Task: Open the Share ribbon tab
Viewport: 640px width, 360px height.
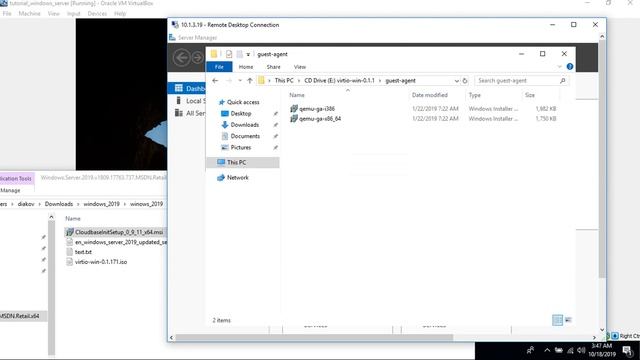Action: click(x=273, y=67)
